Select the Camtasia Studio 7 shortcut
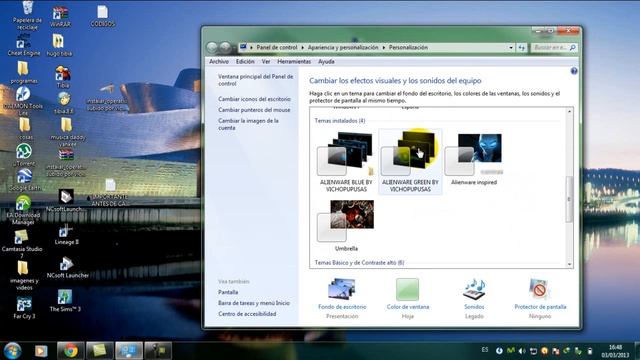The width and height of the screenshot is (640, 360). pyautogui.click(x=22, y=244)
